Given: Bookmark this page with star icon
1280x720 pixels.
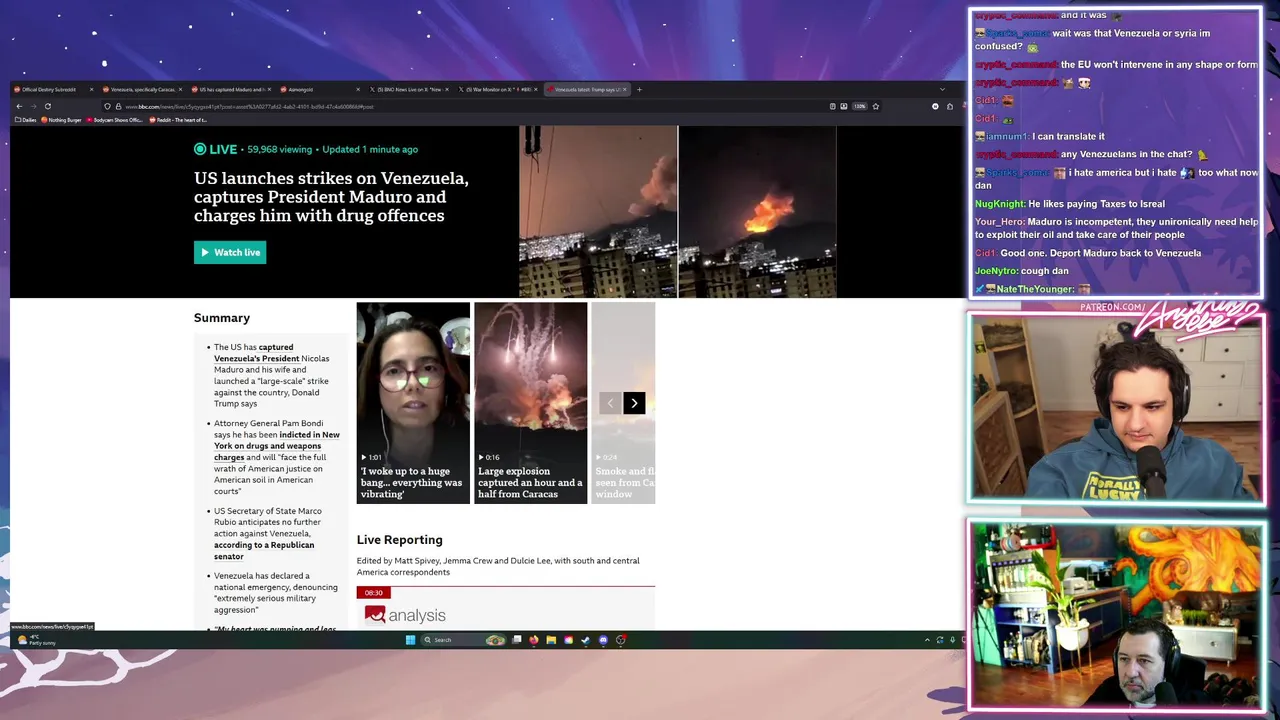Looking at the screenshot, I should point(876,106).
